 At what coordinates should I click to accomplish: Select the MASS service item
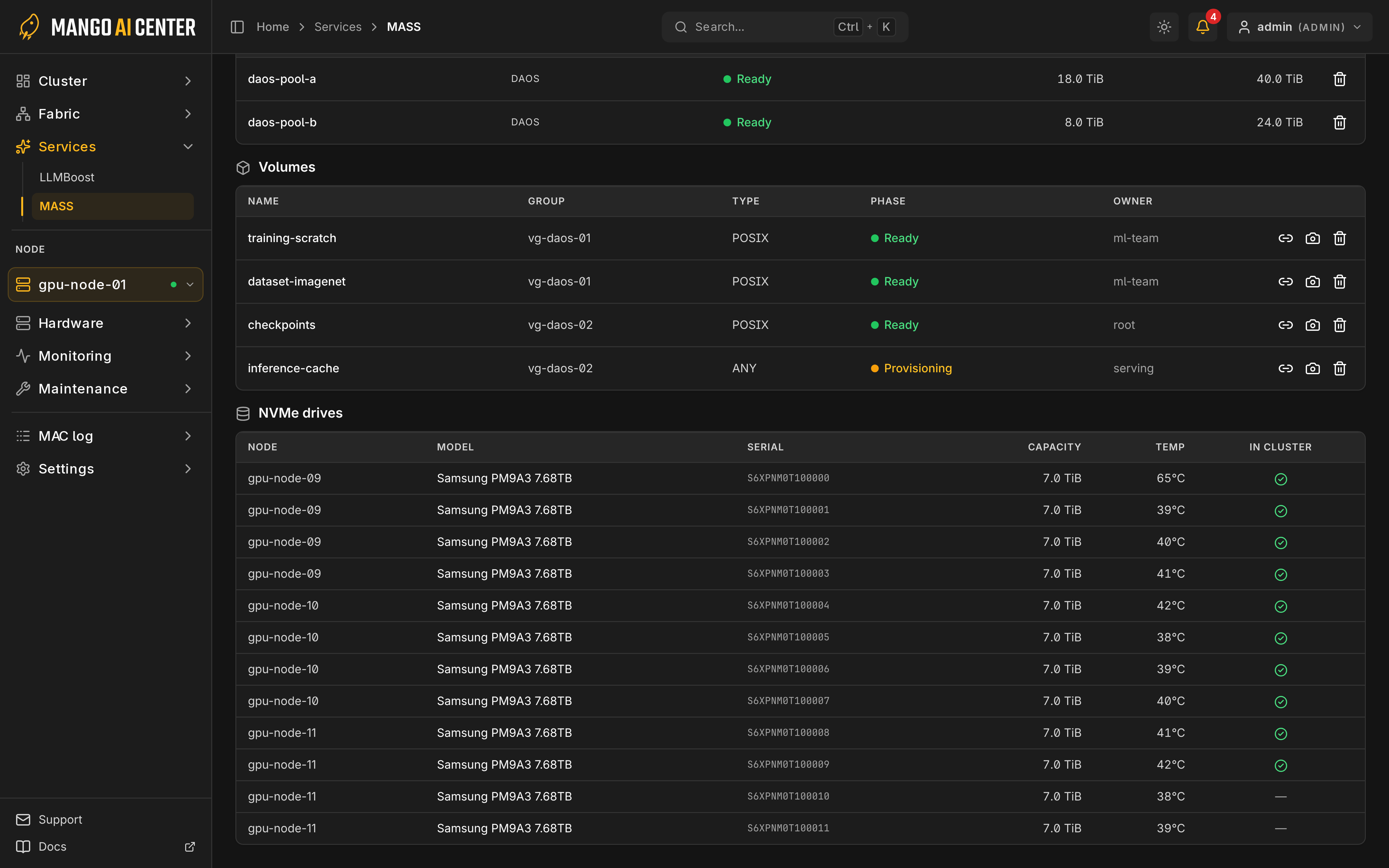coord(113,206)
